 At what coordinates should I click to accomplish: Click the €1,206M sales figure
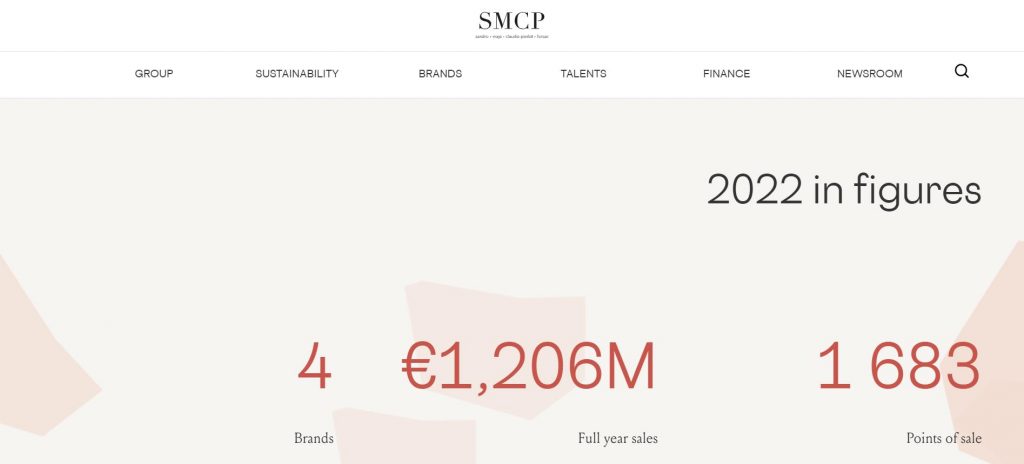click(x=528, y=367)
